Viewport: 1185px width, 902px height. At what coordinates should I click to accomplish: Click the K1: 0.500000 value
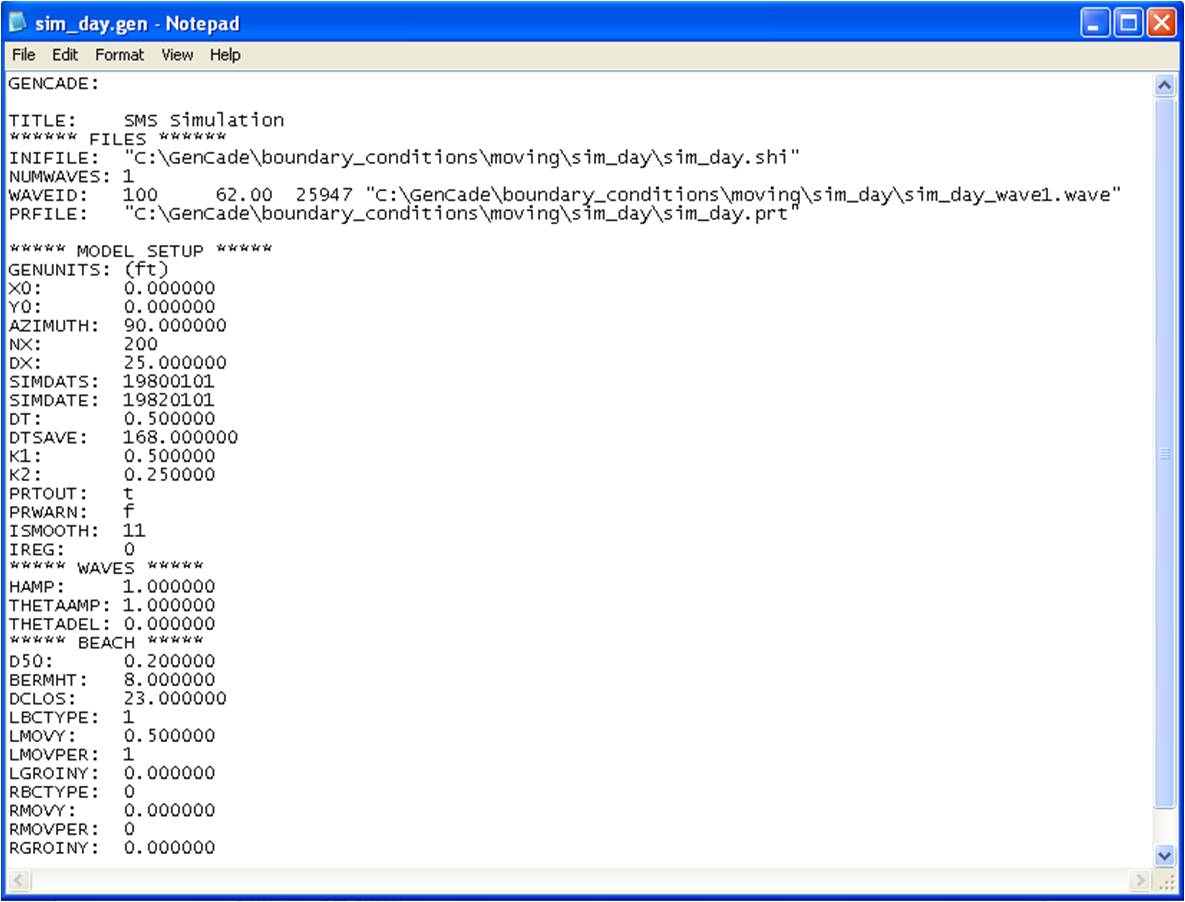pos(169,456)
